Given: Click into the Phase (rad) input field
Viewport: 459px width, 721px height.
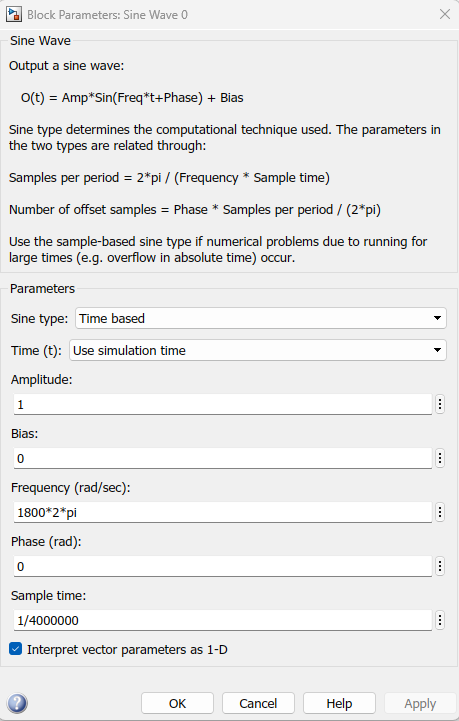Looking at the screenshot, I should coord(223,566).
